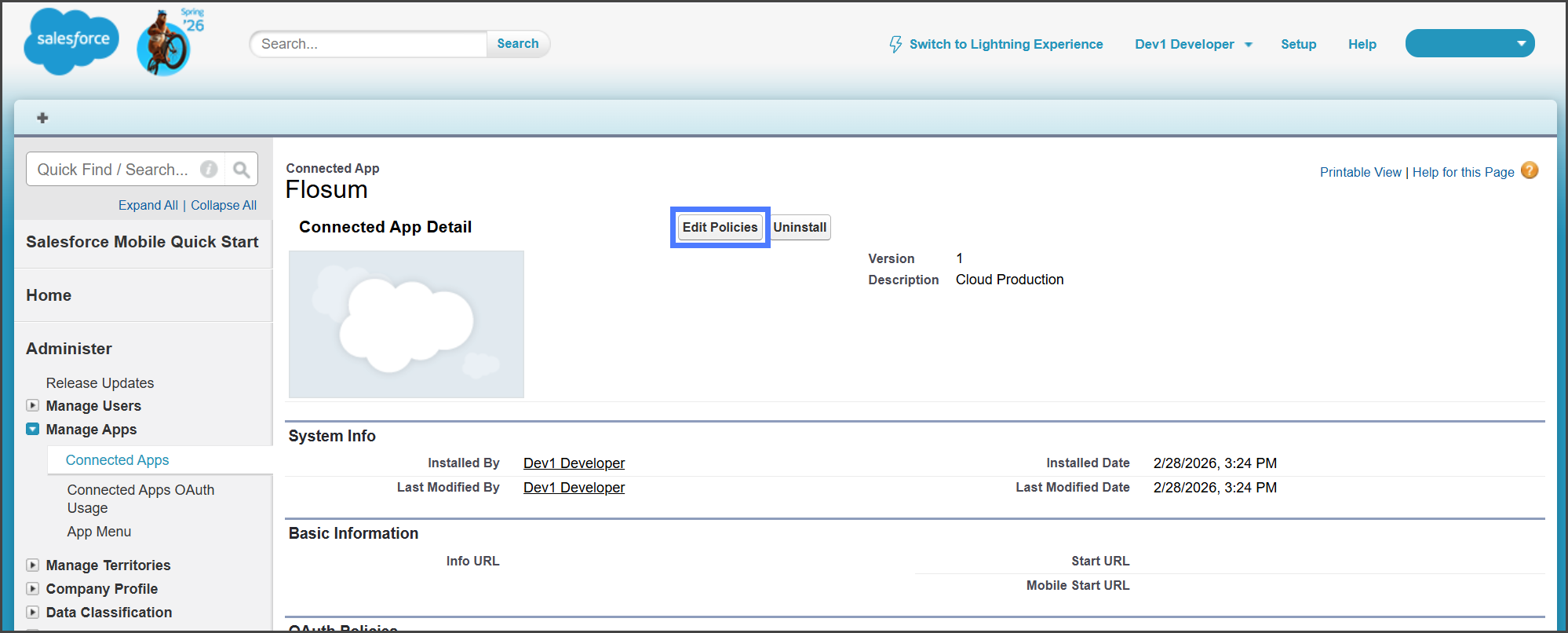Collapse the Manage Apps section

[x=32, y=430]
